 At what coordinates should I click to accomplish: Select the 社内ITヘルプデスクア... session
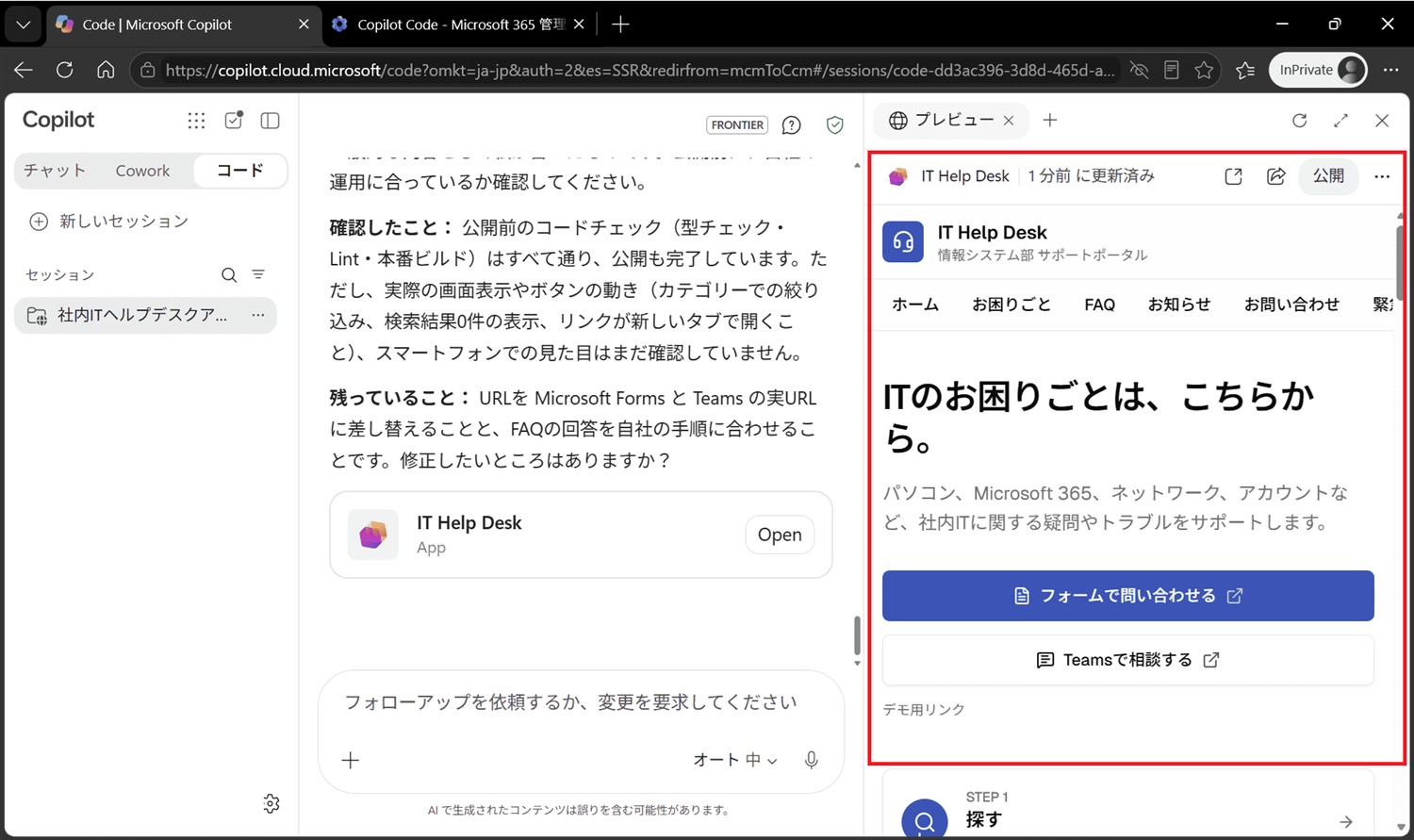[x=145, y=315]
